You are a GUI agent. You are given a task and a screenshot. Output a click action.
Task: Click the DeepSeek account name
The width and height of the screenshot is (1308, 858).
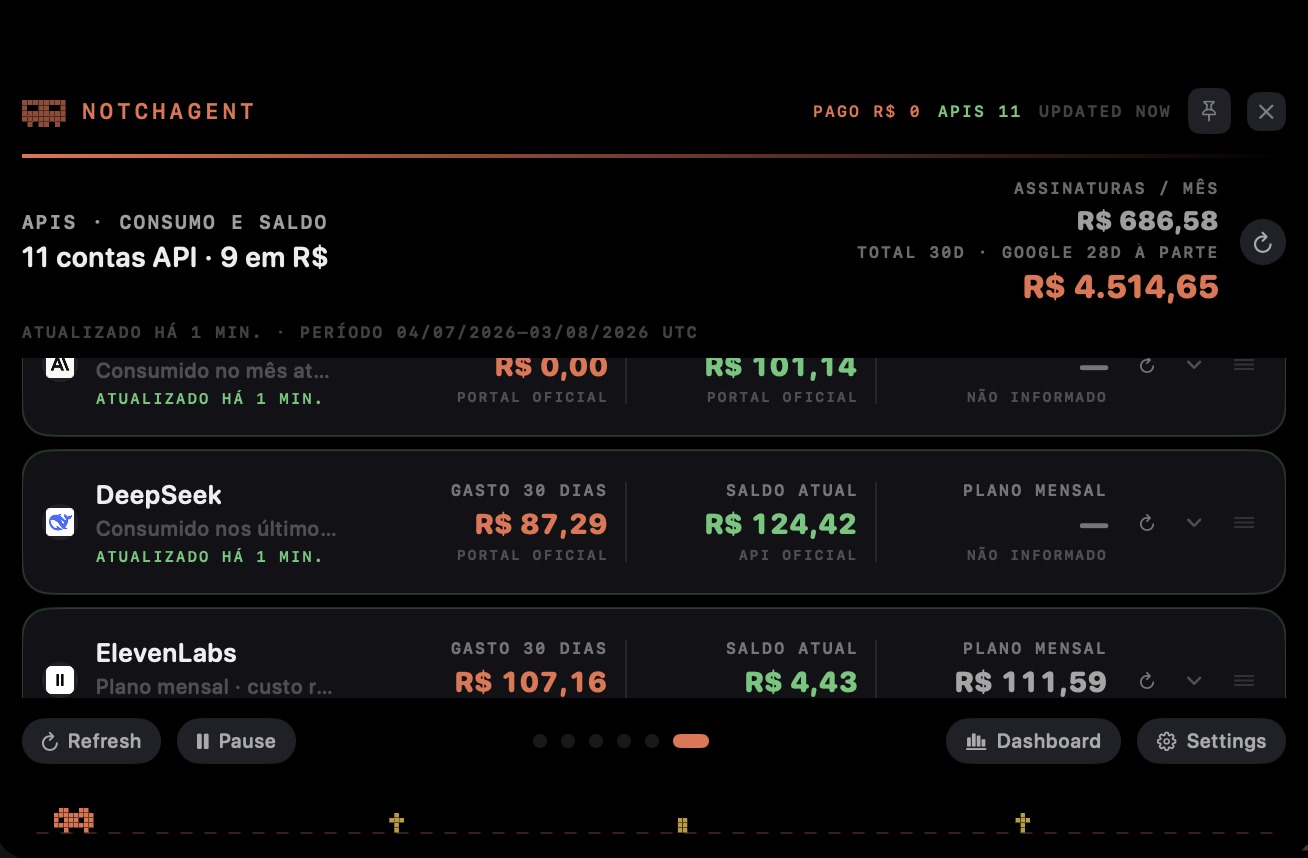pos(159,495)
